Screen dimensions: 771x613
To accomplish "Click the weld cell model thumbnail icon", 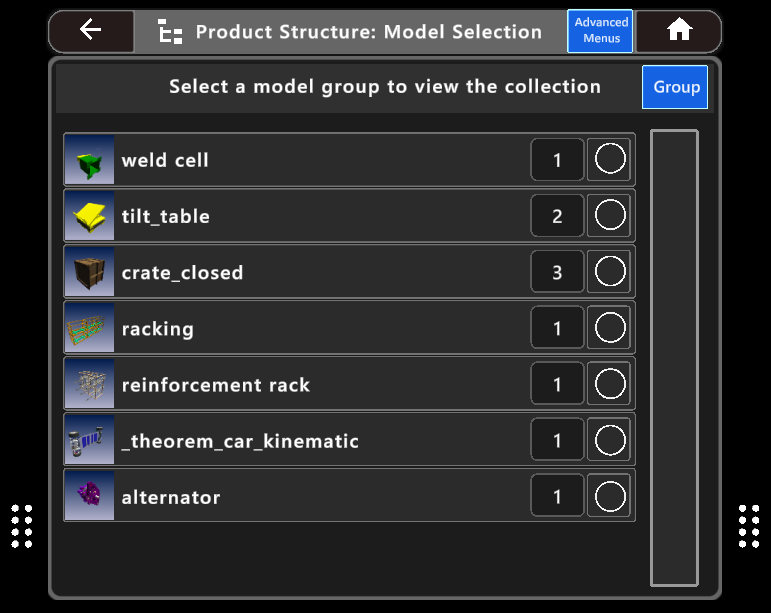I will coord(89,160).
